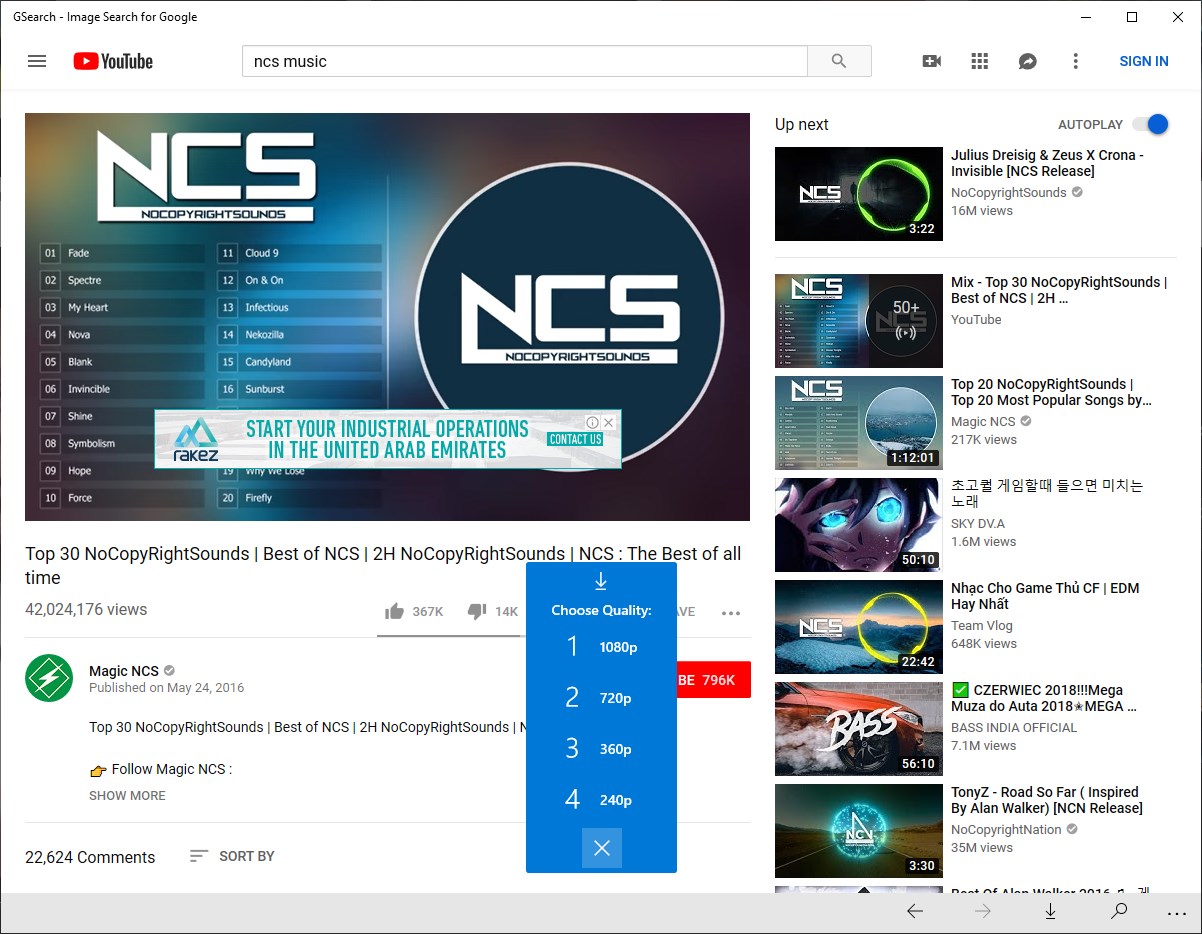Choose 720p download quality
The width and height of the screenshot is (1202, 934).
(x=601, y=698)
